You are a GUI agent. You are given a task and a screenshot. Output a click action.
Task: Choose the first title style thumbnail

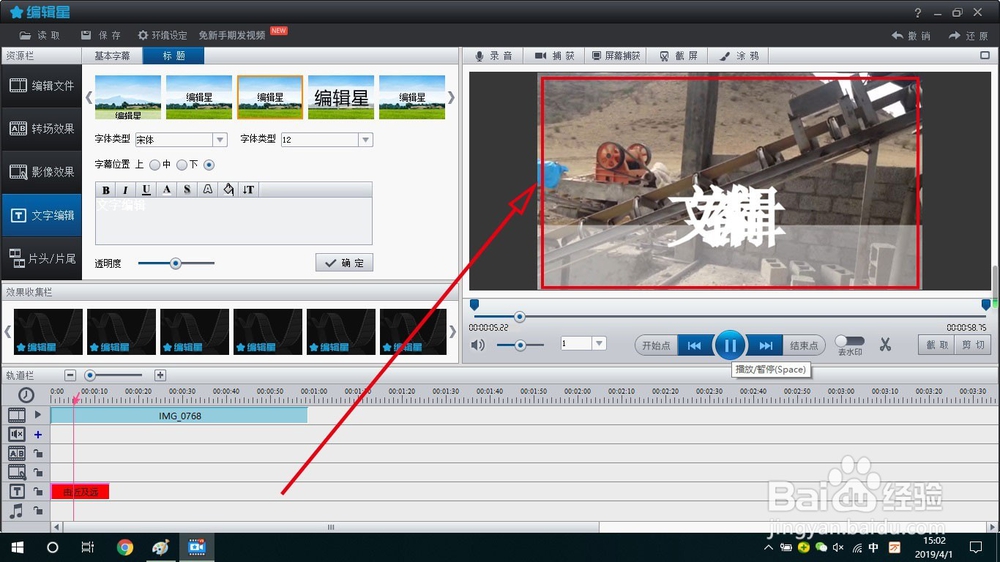tap(128, 97)
